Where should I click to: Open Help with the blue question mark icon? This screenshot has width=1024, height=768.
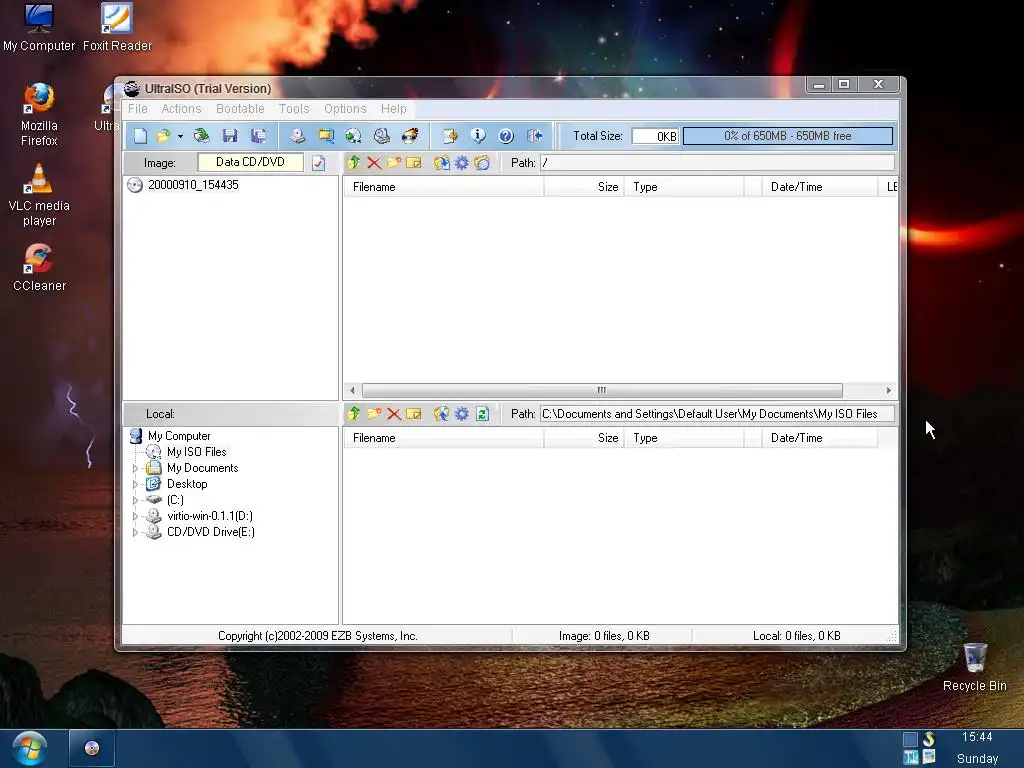point(506,136)
